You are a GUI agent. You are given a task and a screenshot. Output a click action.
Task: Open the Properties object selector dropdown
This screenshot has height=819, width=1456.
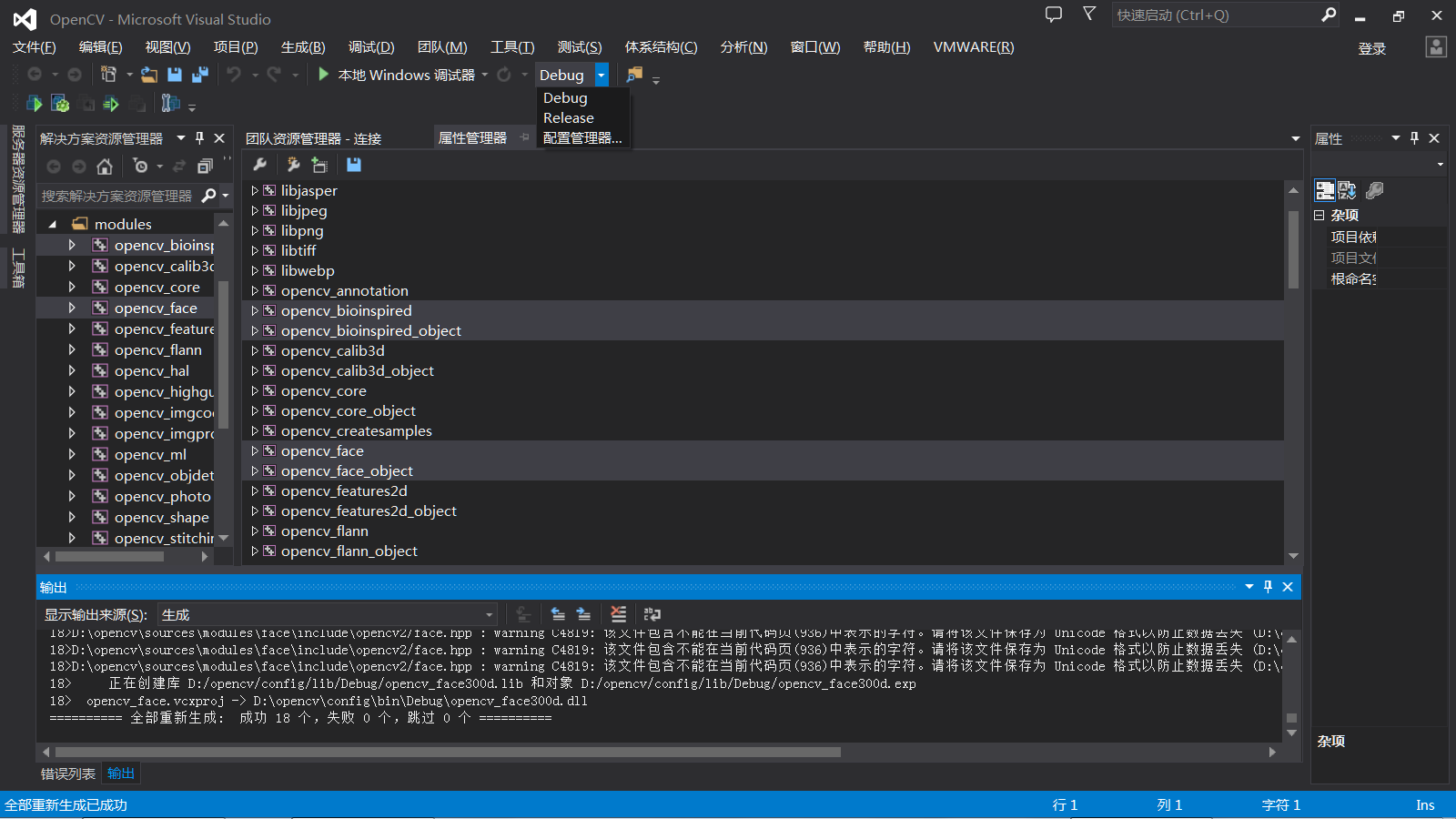(1441, 165)
